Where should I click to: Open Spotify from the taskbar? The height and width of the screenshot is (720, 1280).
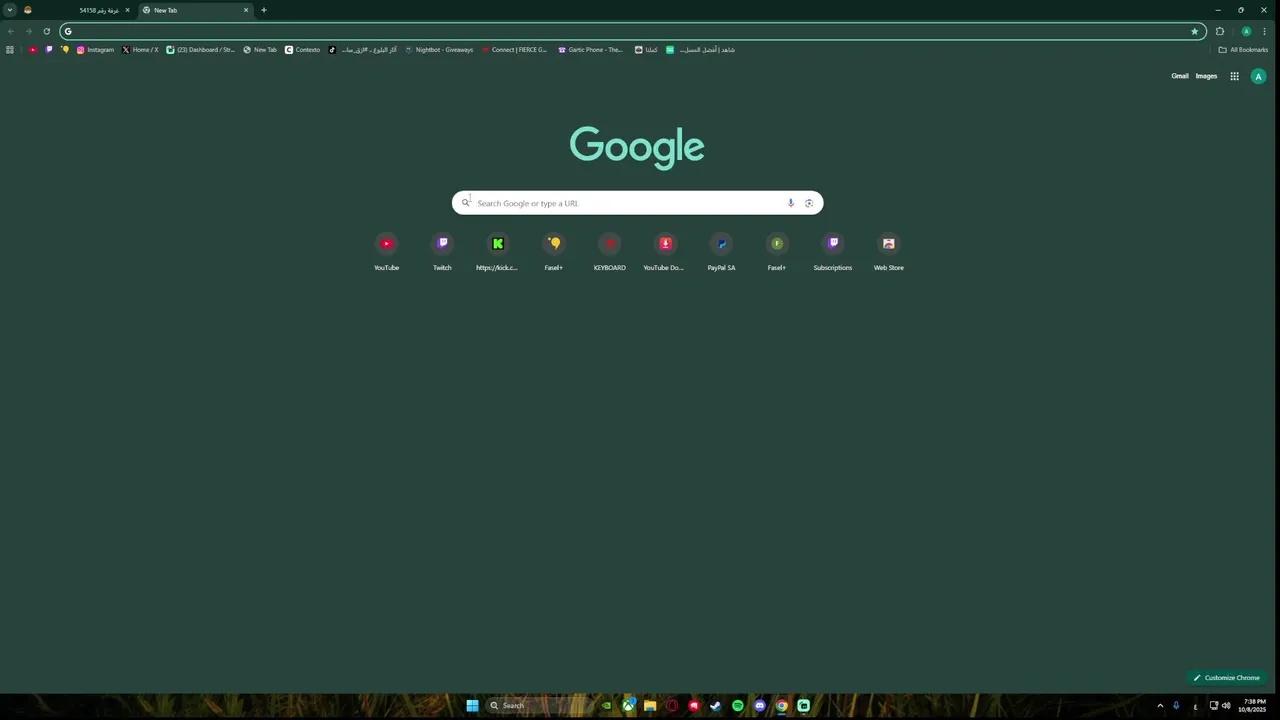pos(738,705)
